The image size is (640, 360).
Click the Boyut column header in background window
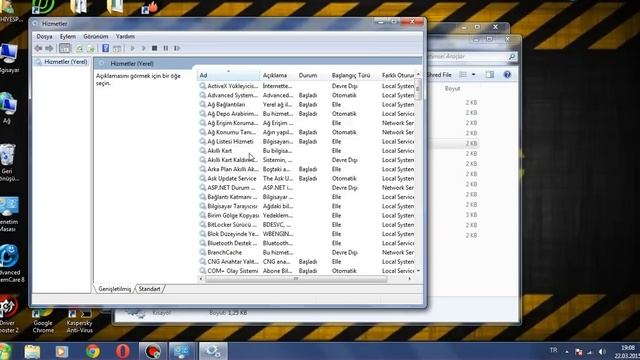point(452,88)
